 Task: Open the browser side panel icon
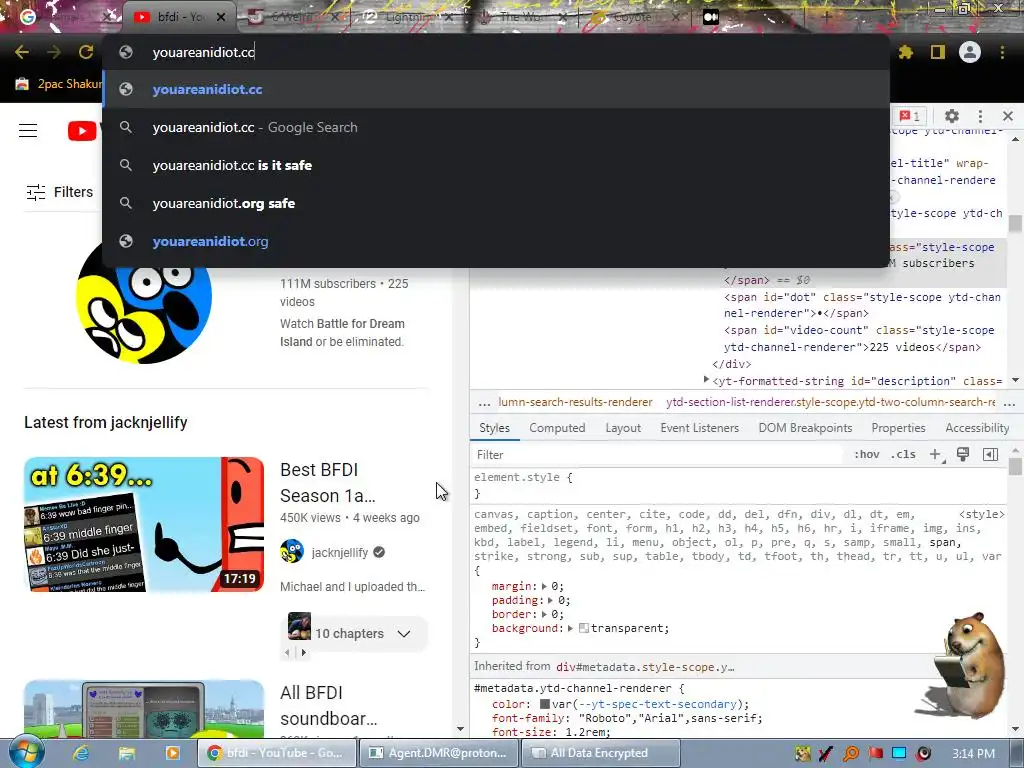click(x=938, y=52)
